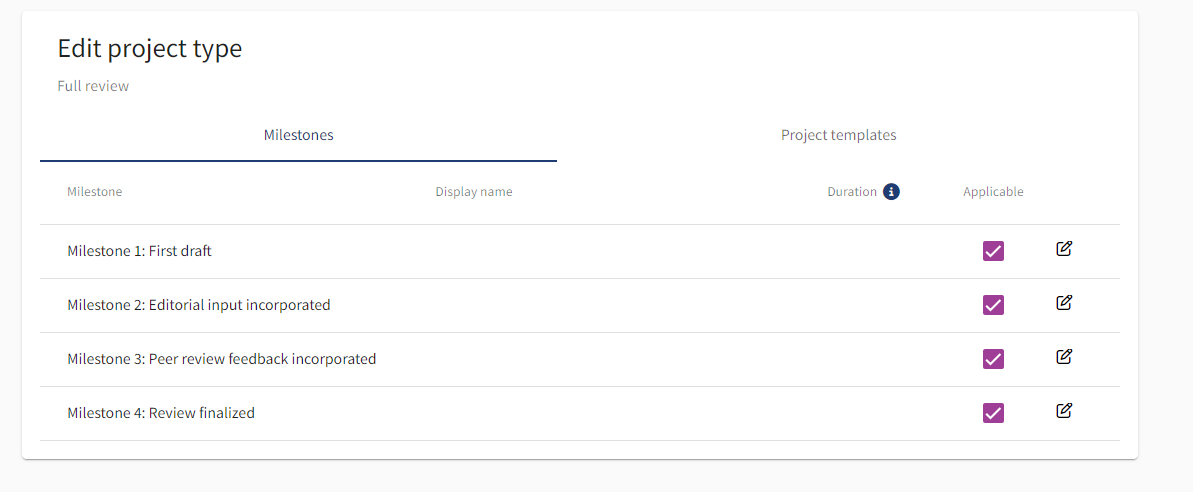Disable Applicable for Milestone 3
The width and height of the screenshot is (1193, 492).
[993, 359]
